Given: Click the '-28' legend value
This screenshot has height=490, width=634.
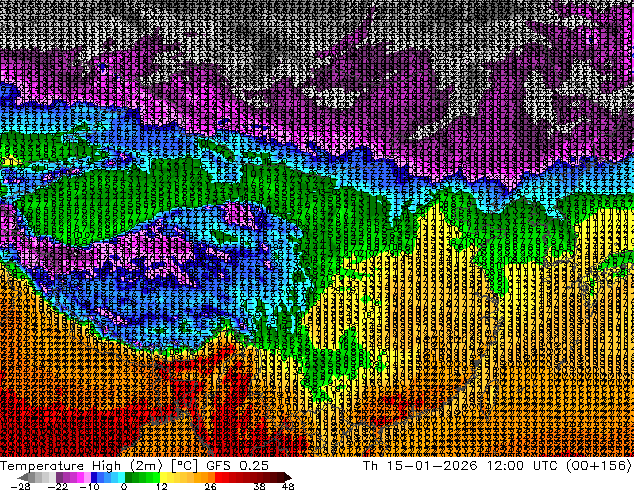Looking at the screenshot, I should click(x=20, y=486).
